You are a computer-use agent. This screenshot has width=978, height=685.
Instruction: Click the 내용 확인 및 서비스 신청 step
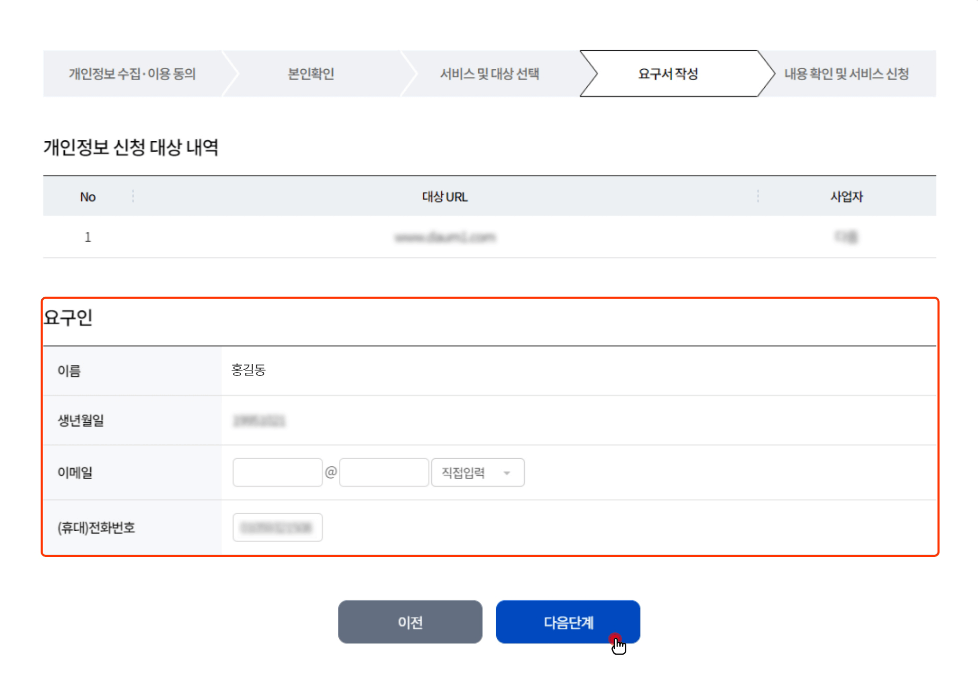[850, 73]
